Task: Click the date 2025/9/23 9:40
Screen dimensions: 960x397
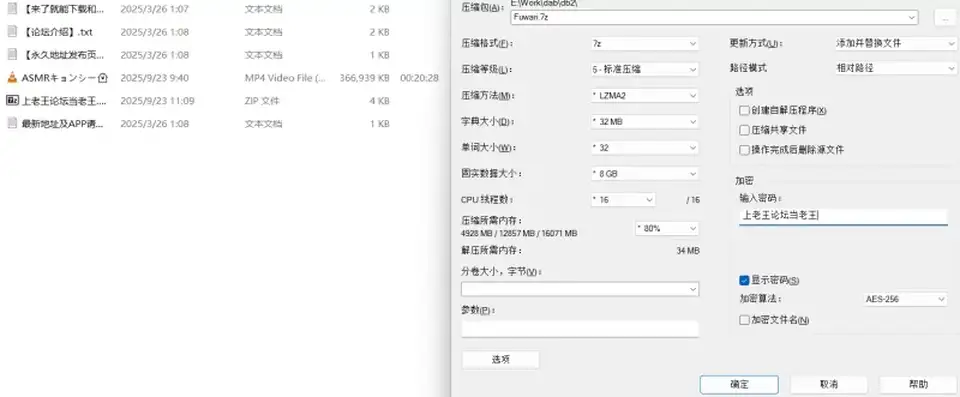Action: point(154,78)
